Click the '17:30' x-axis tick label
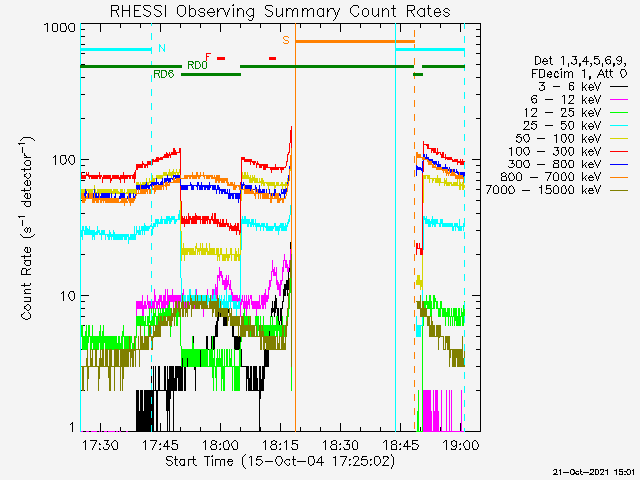Viewport: 640px width, 480px height. [x=100, y=445]
